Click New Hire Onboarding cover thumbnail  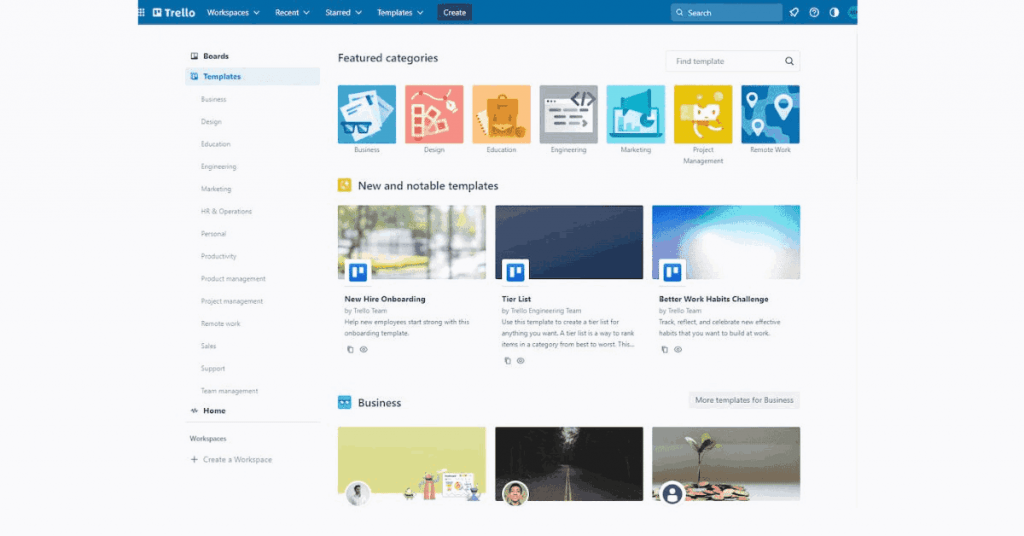pyautogui.click(x=412, y=242)
